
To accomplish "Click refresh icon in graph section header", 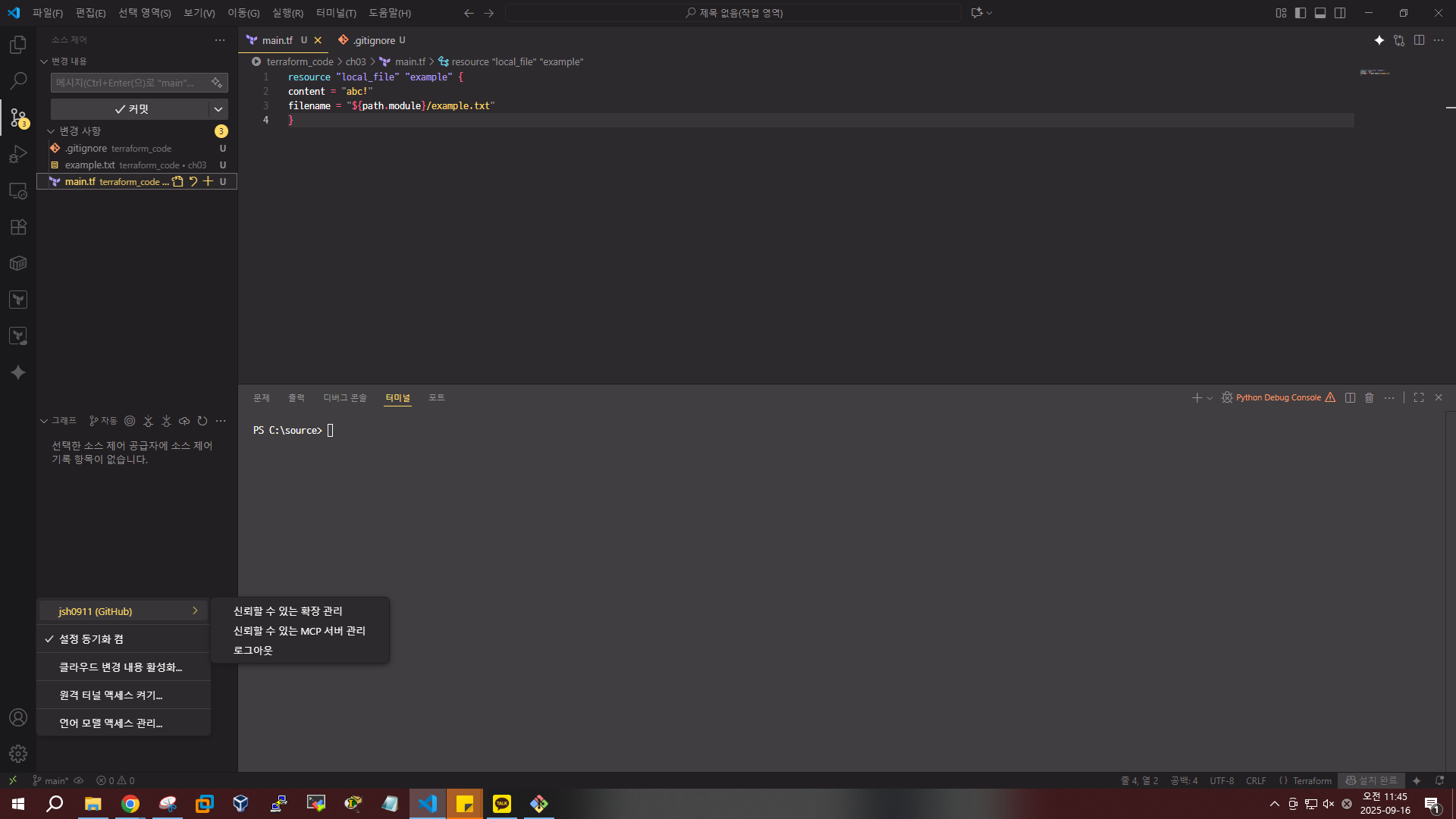I will (x=202, y=421).
